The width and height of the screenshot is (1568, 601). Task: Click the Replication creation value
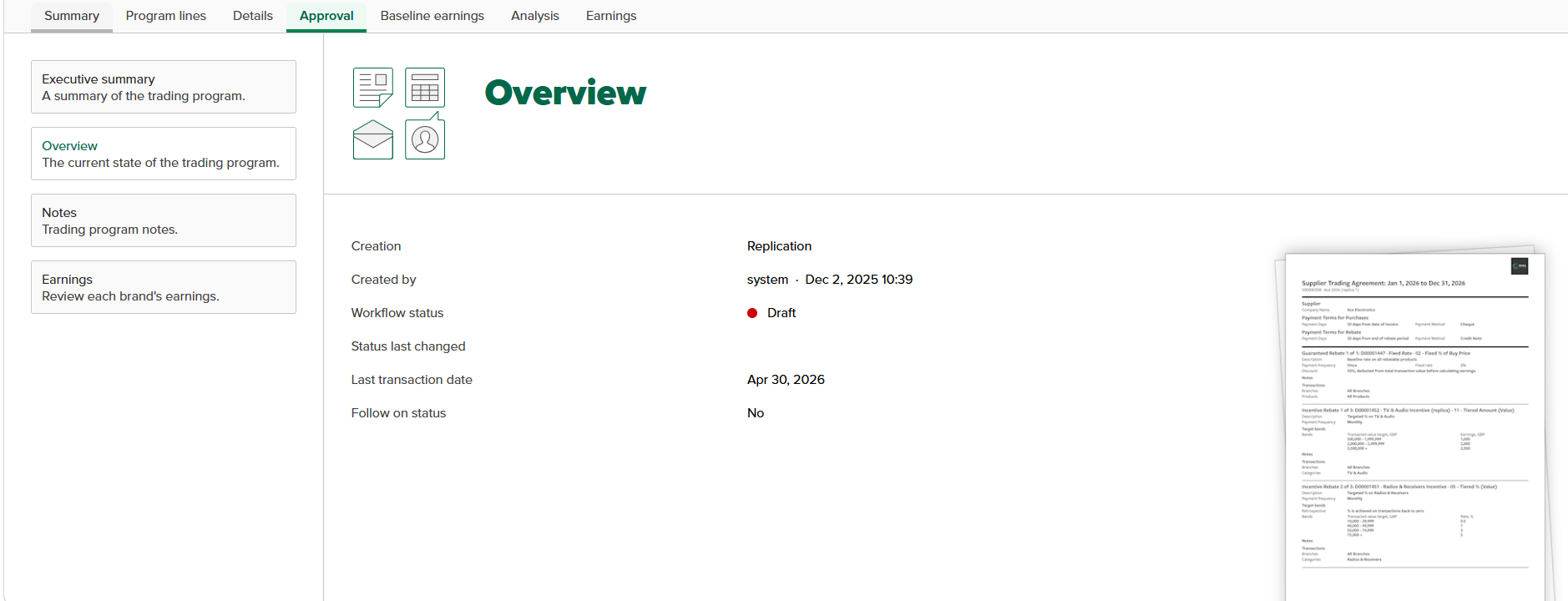779,246
